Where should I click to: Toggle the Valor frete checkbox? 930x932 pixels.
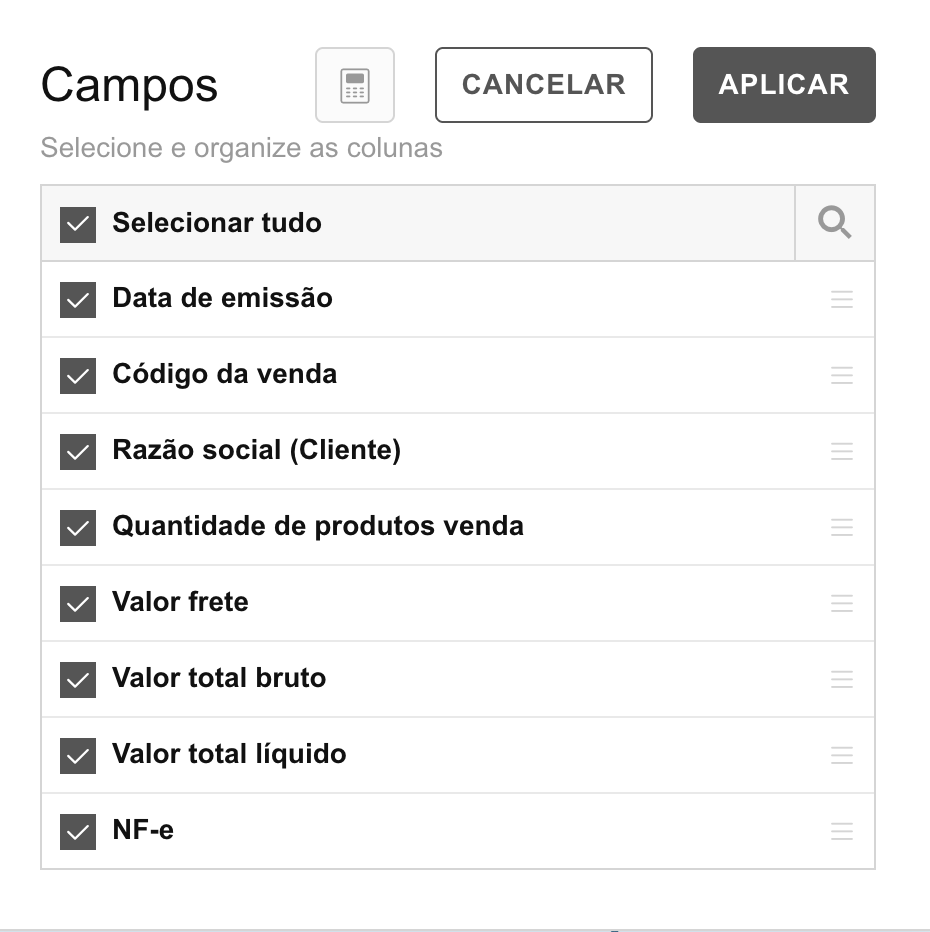pos(78,604)
